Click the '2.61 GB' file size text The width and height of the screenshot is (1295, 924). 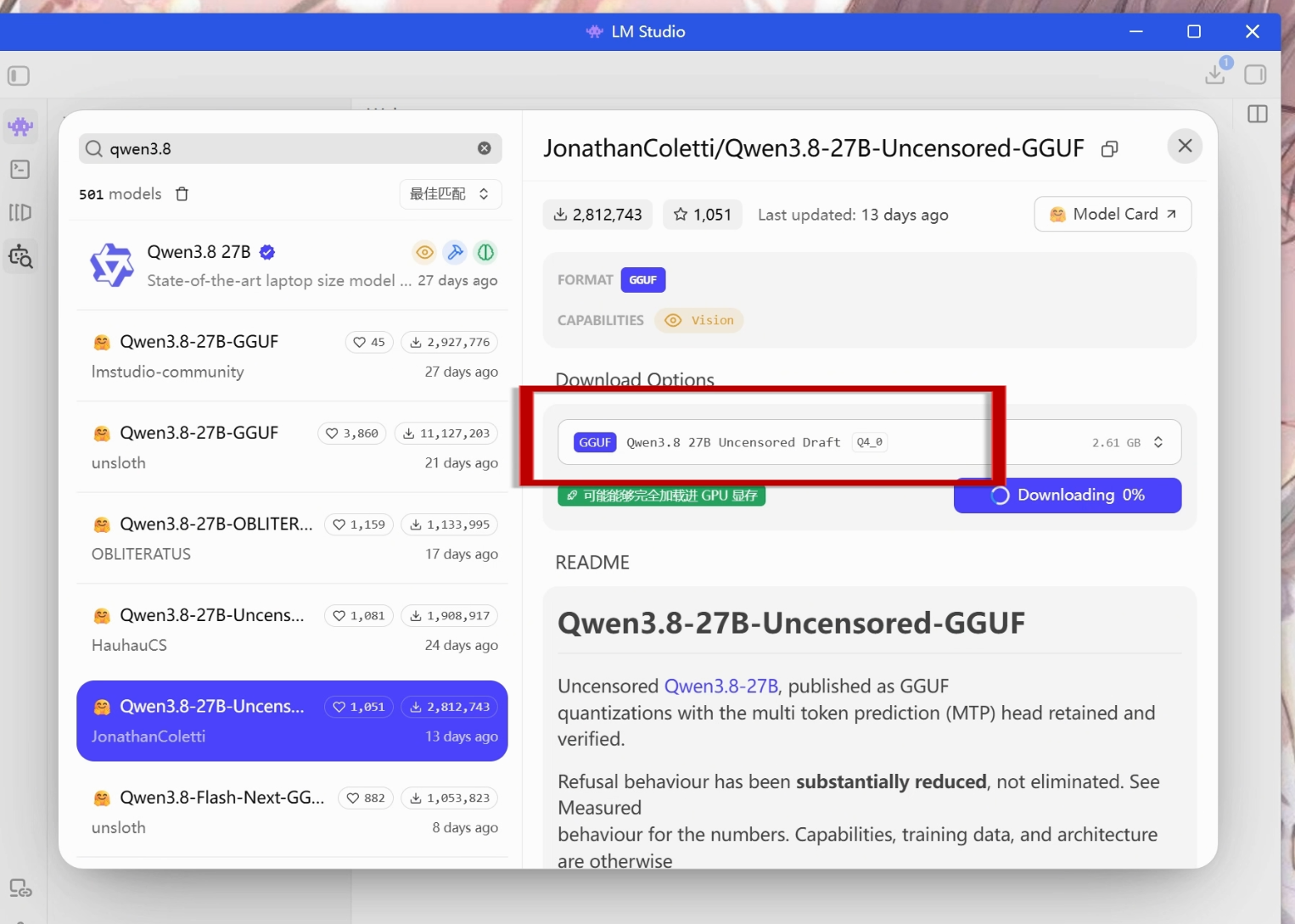click(x=1116, y=443)
